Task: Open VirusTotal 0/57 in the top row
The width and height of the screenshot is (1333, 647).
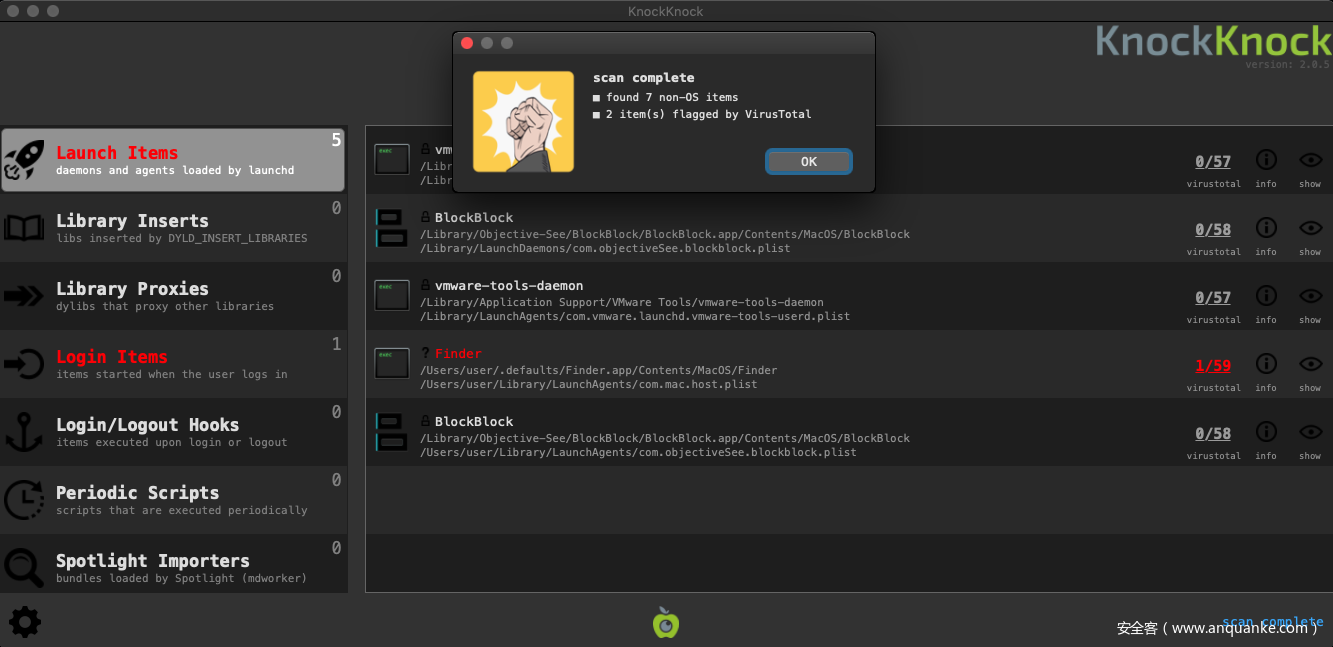Action: click(x=1213, y=162)
